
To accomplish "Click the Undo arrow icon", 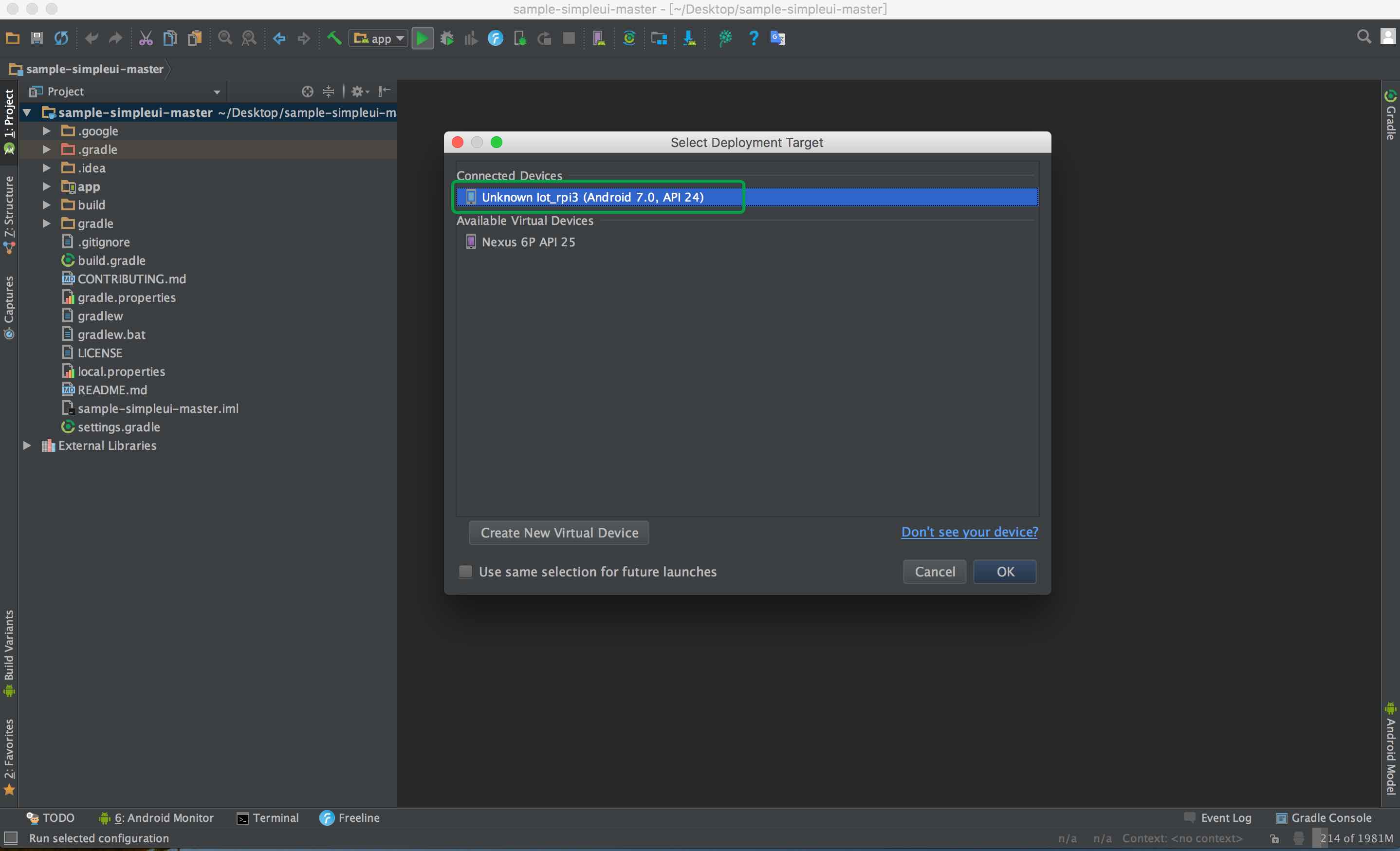I will coord(92,38).
